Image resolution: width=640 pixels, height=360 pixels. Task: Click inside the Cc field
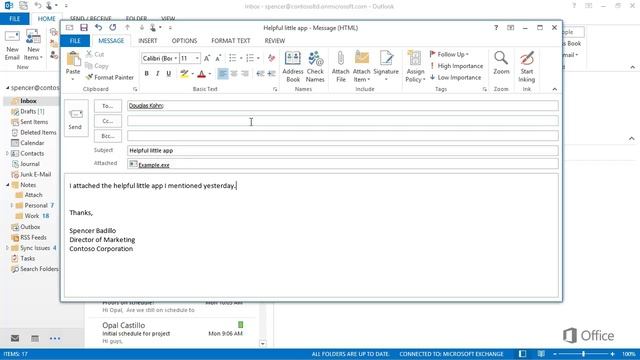coord(343,121)
